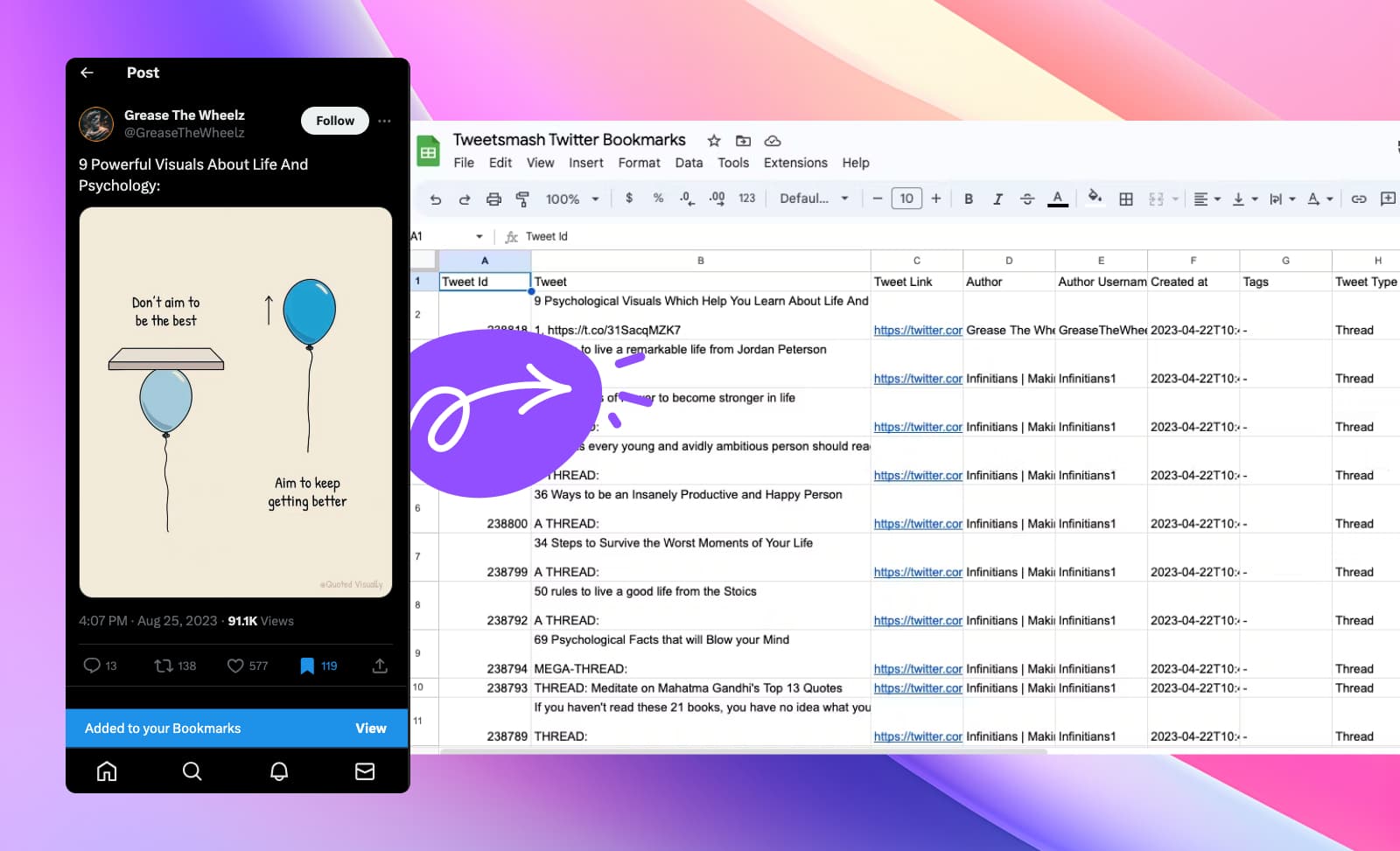Viewport: 1400px width, 851px height.
Task: Open the Data menu
Action: [689, 163]
